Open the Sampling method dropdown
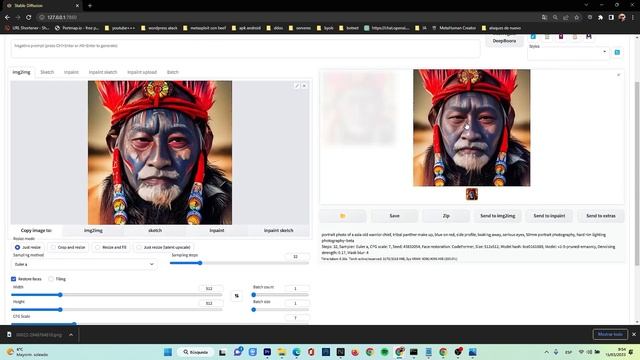Image resolution: width=640 pixels, height=360 pixels. coord(84,264)
